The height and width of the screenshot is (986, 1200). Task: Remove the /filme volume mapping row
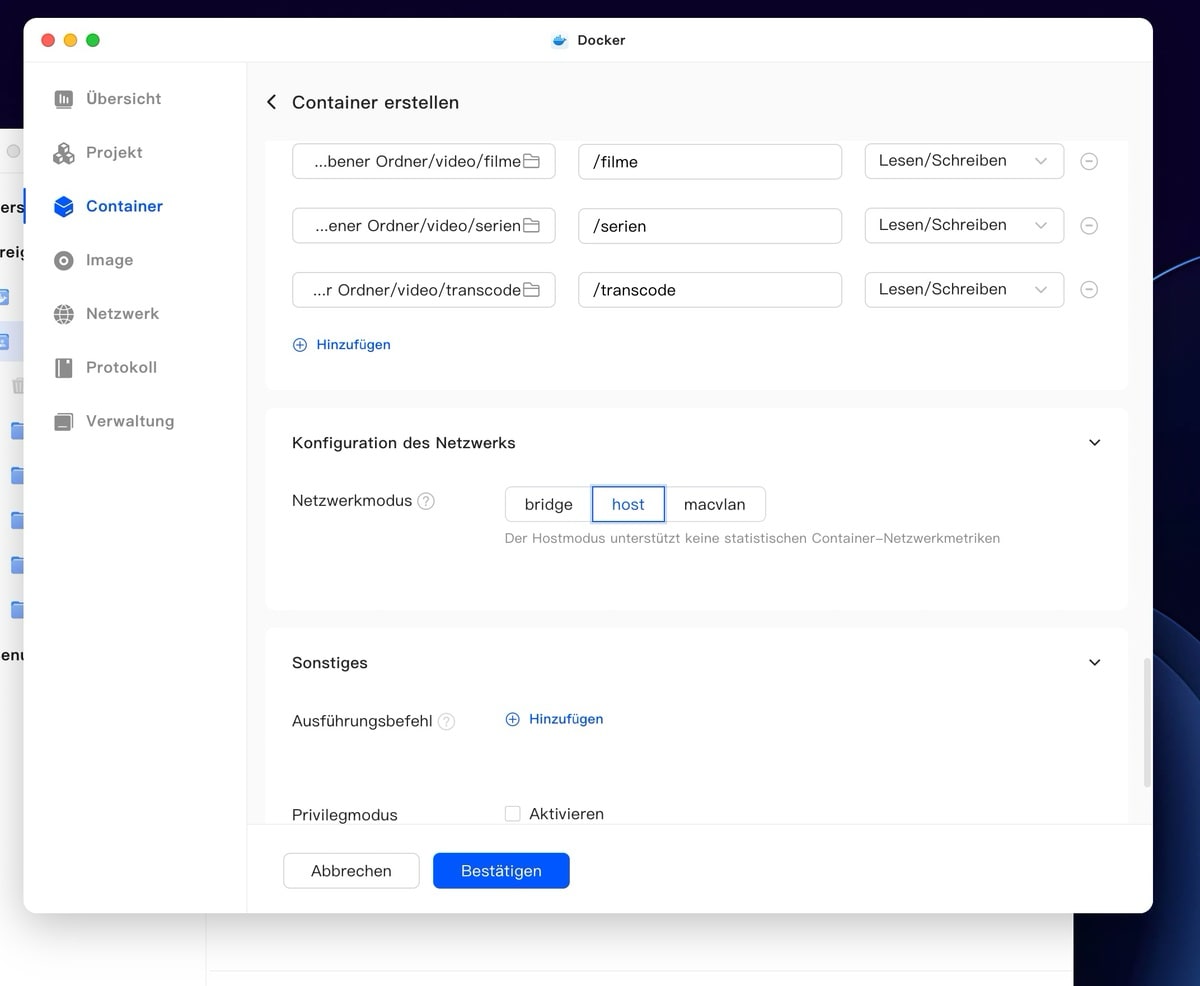coord(1090,161)
